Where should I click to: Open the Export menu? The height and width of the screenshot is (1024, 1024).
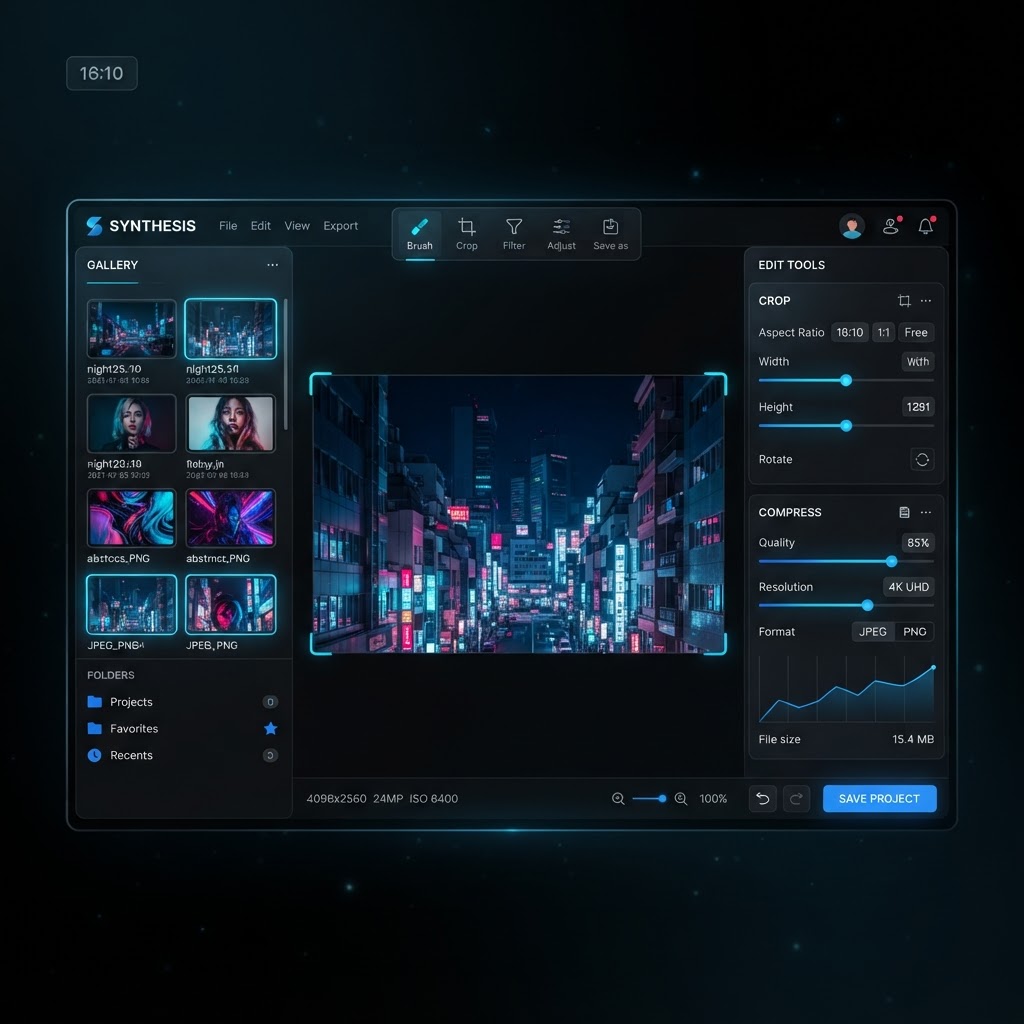click(341, 226)
